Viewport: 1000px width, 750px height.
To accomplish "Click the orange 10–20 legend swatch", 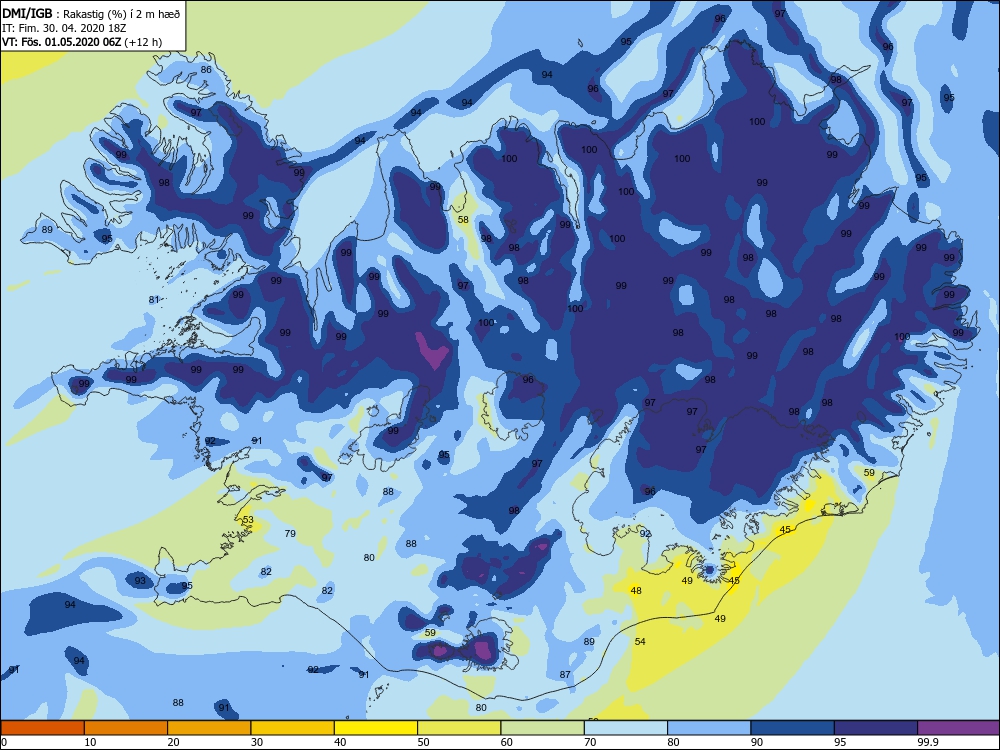I will 126,728.
